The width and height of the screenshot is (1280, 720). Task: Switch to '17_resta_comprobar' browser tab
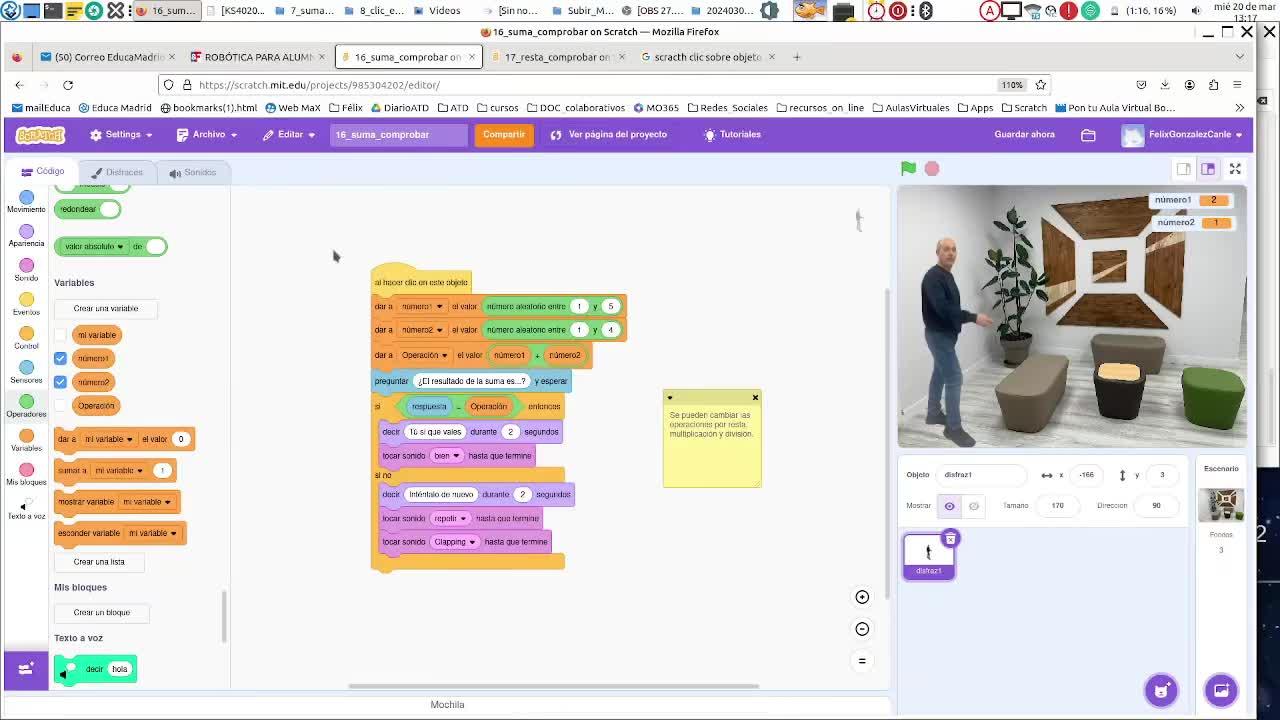(x=556, y=57)
